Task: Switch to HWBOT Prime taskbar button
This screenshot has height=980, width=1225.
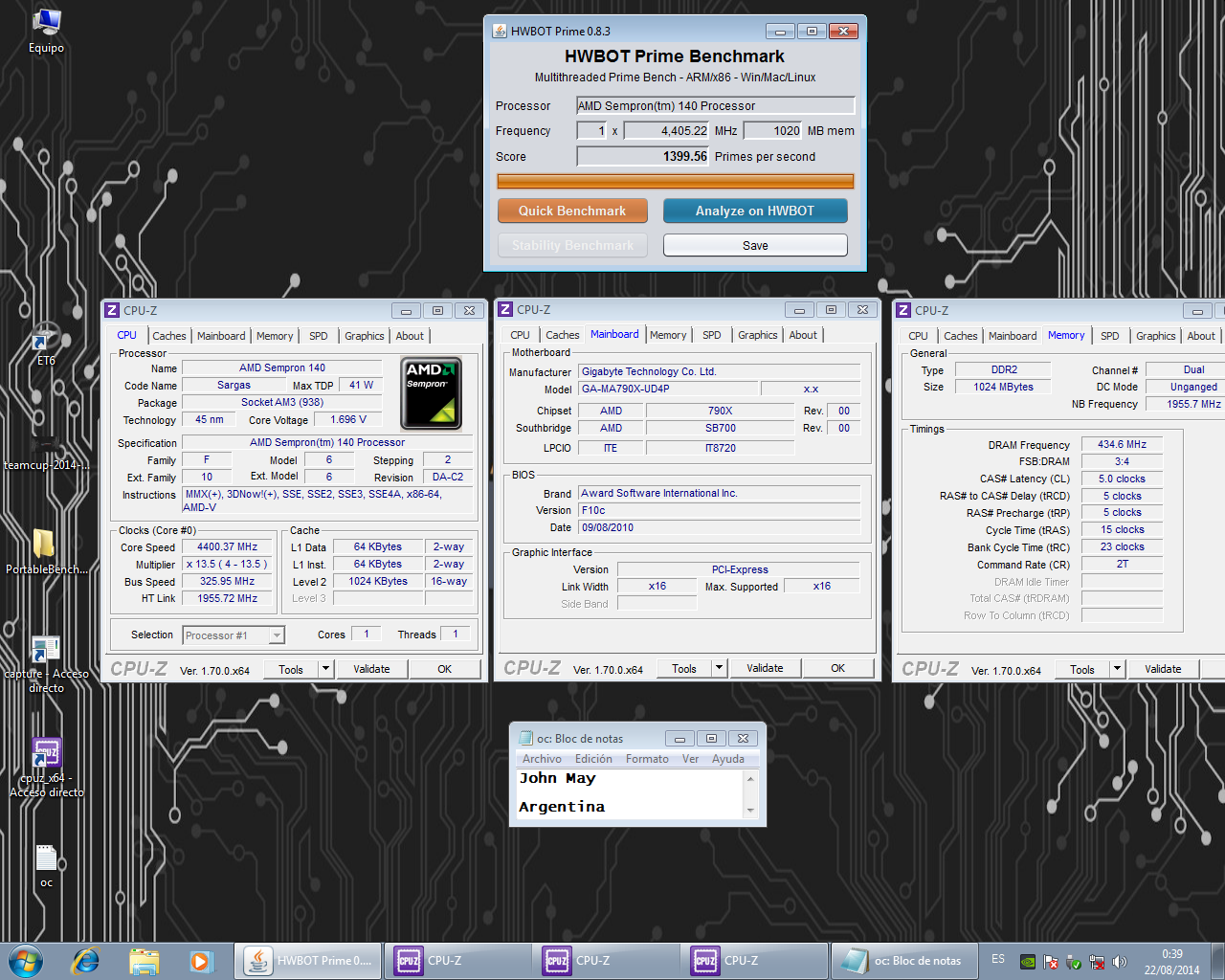Action: [308, 961]
